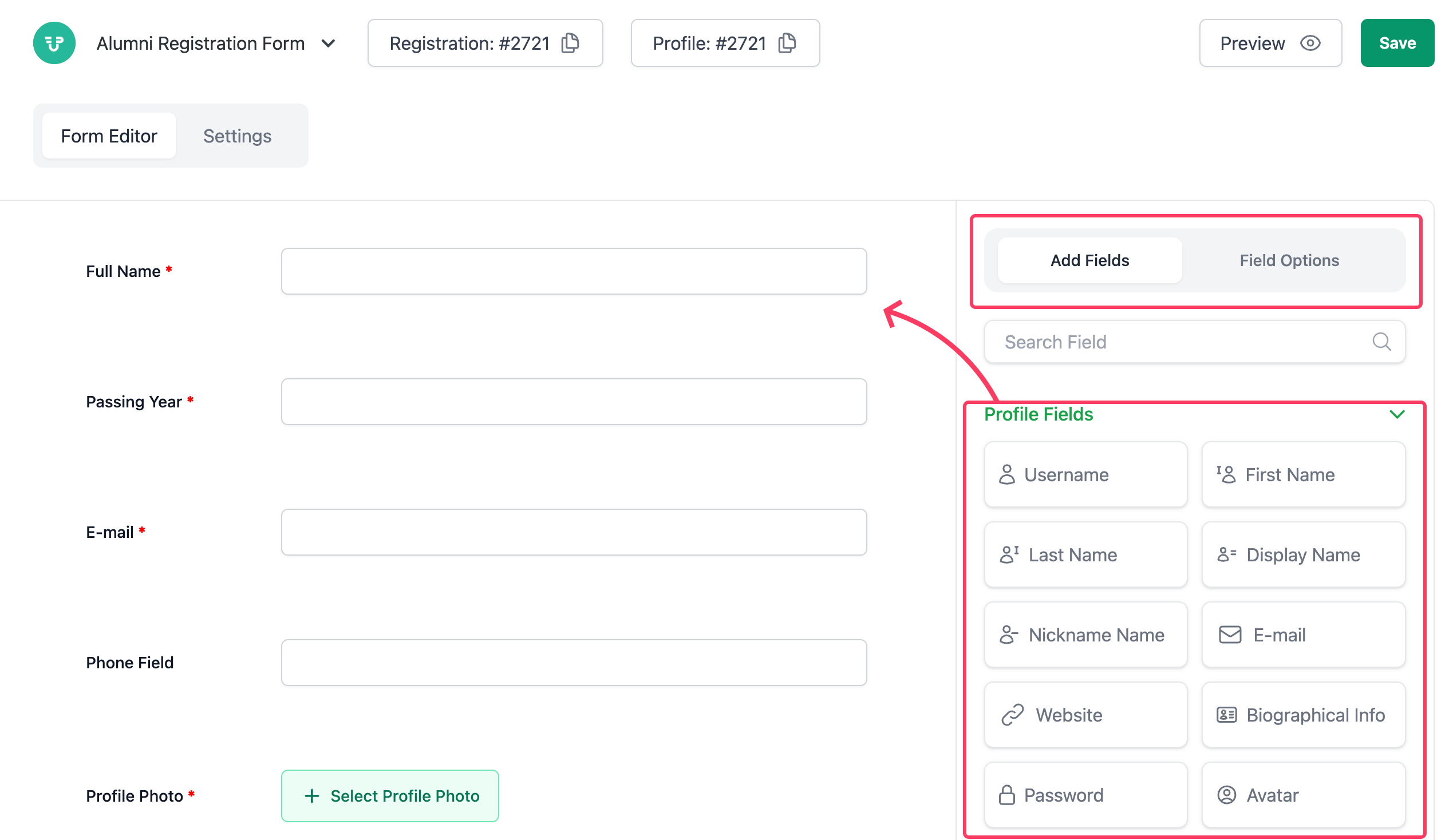Image resolution: width=1453 pixels, height=840 pixels.
Task: Add the Website link field
Action: pos(1085,715)
